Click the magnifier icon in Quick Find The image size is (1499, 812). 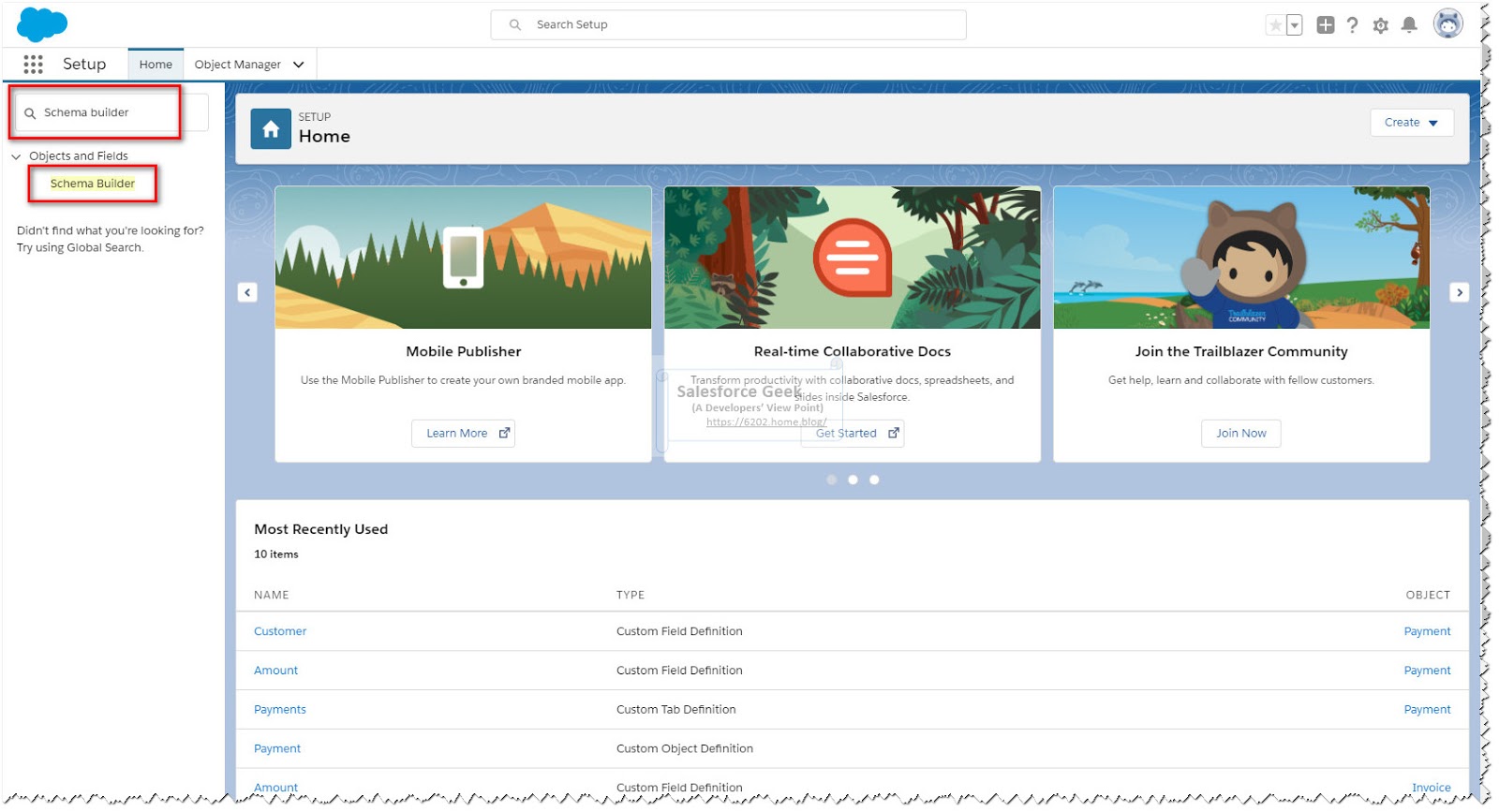(x=30, y=113)
